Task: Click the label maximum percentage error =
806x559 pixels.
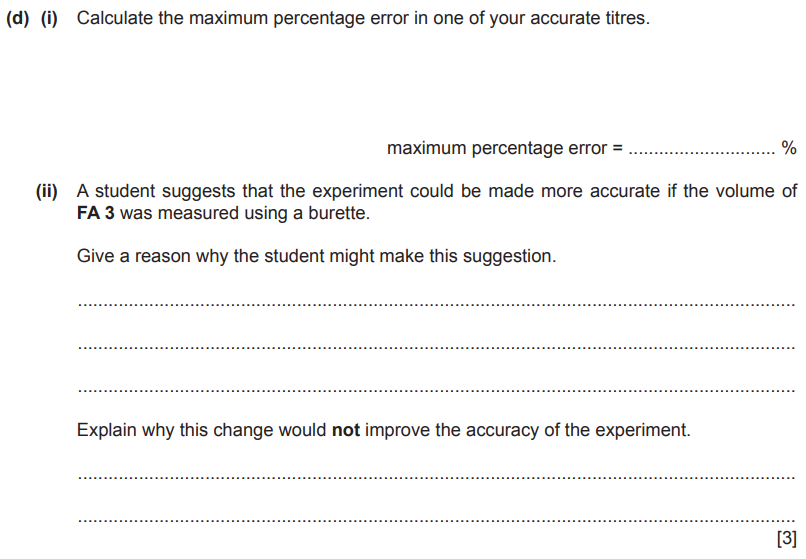Action: (x=505, y=148)
